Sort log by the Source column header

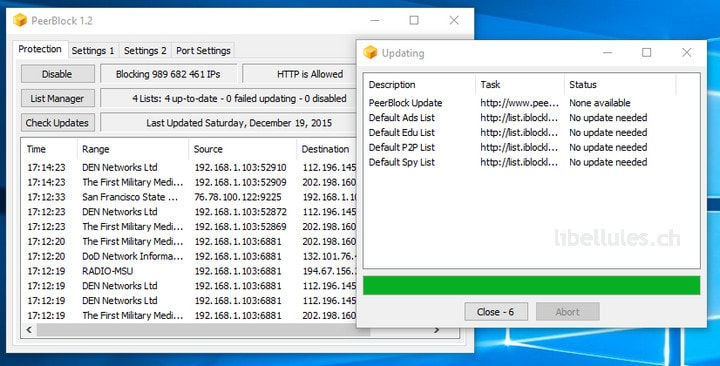pyautogui.click(x=242, y=149)
